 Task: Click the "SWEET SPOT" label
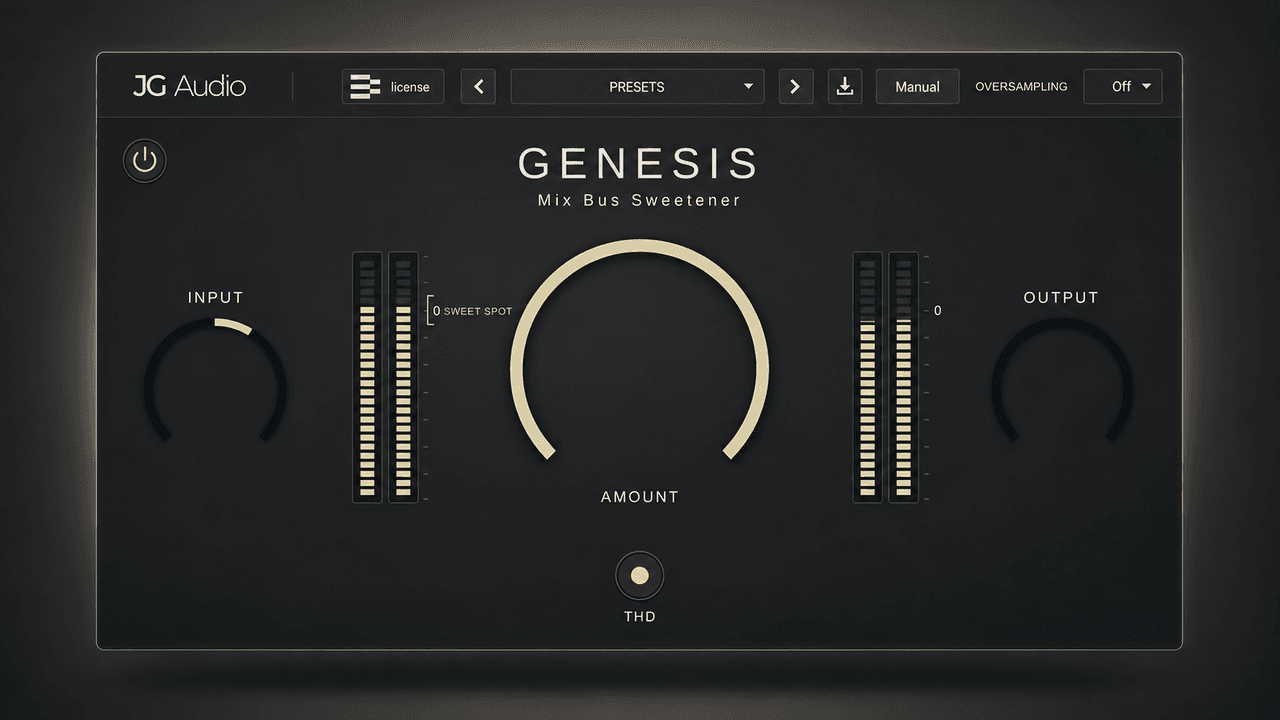pos(478,311)
